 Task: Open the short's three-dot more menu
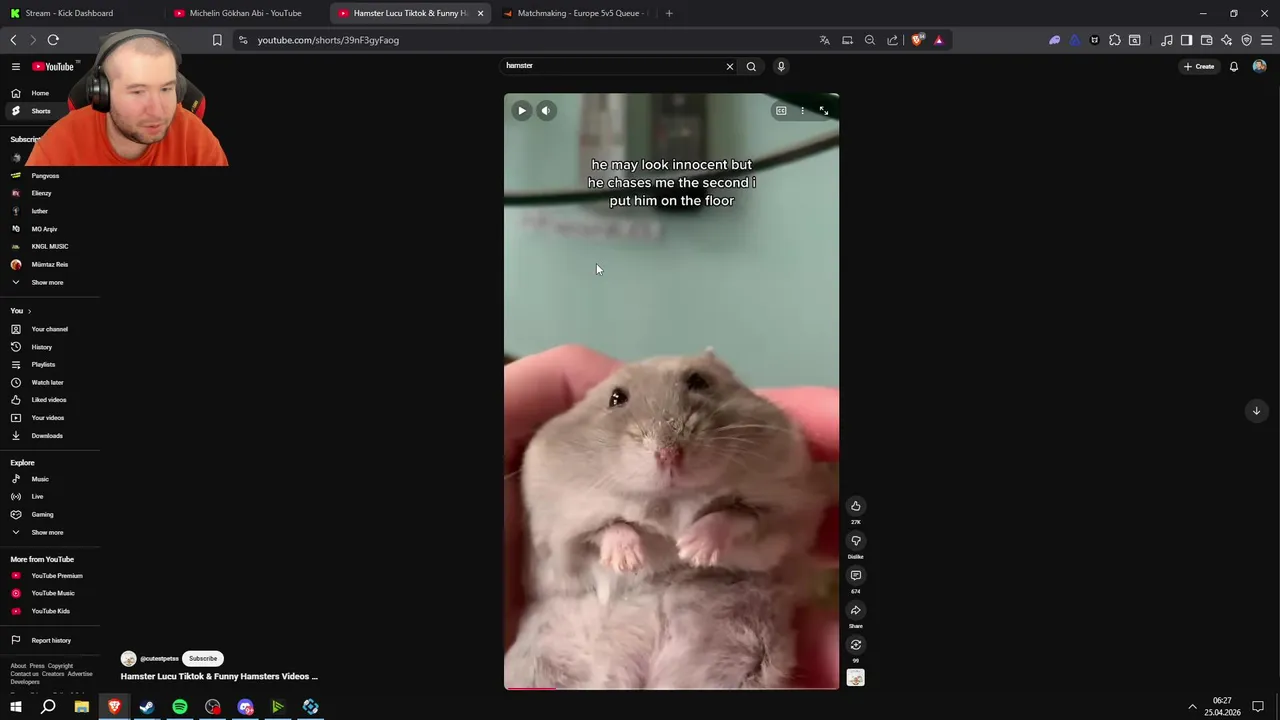802,111
